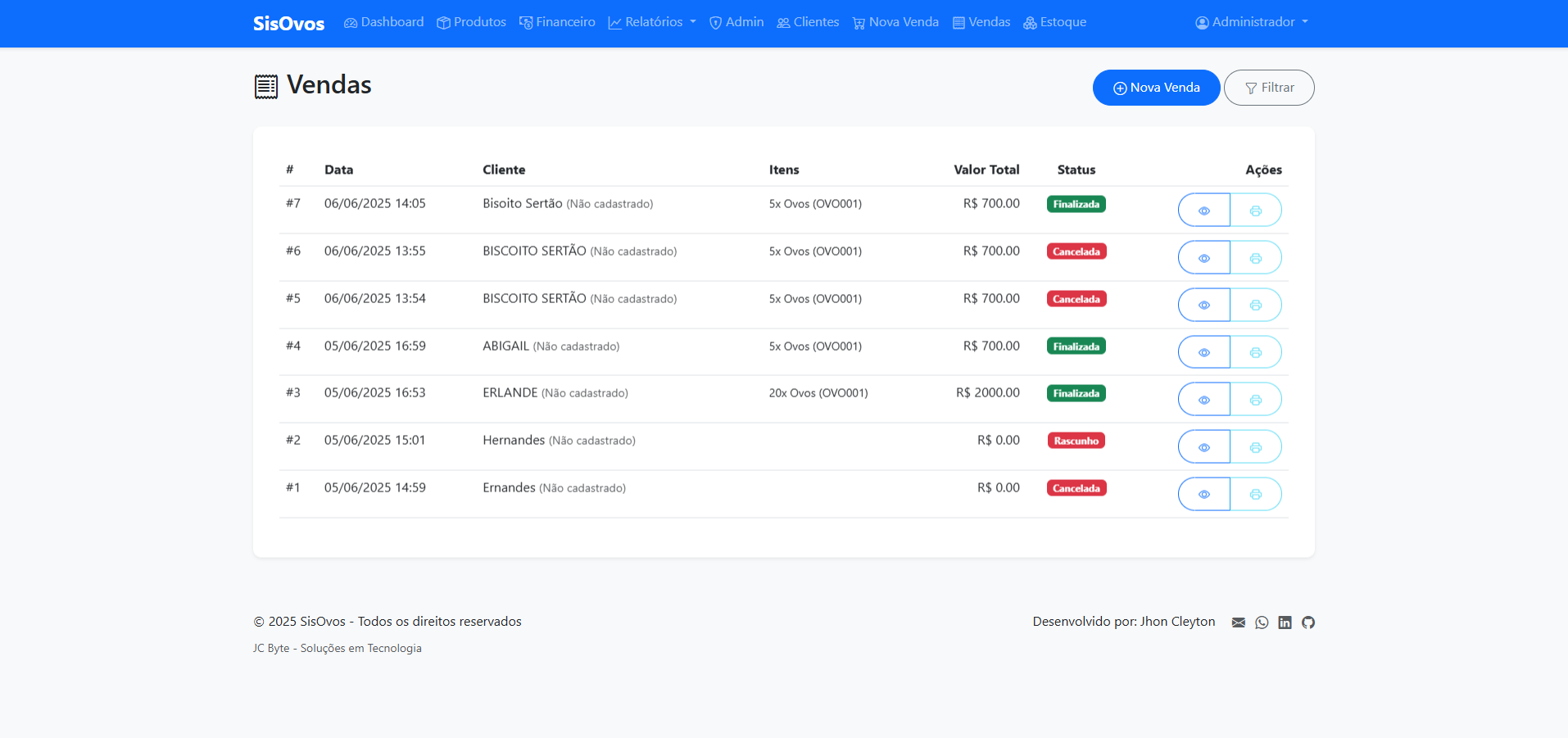This screenshot has width=1568, height=738.
Task: Print sale #7 using printer icon
Action: point(1255,211)
